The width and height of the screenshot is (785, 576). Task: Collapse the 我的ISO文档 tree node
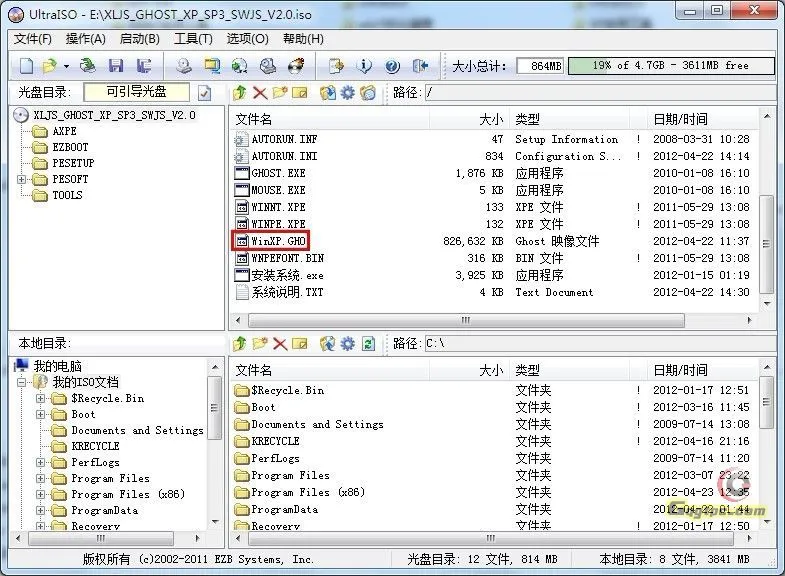(x=21, y=383)
